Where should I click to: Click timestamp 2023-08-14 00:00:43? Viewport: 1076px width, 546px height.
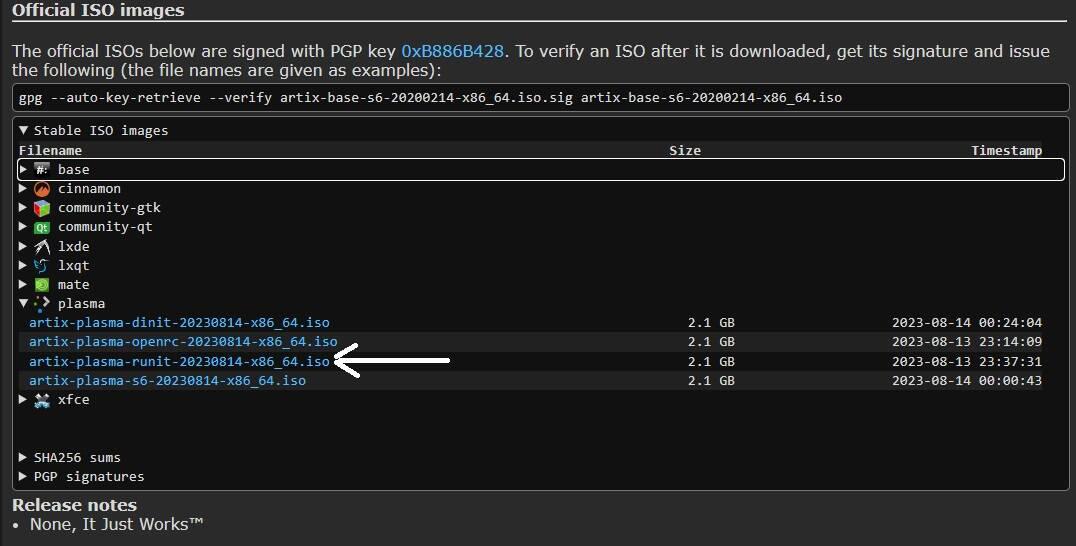click(x=967, y=381)
